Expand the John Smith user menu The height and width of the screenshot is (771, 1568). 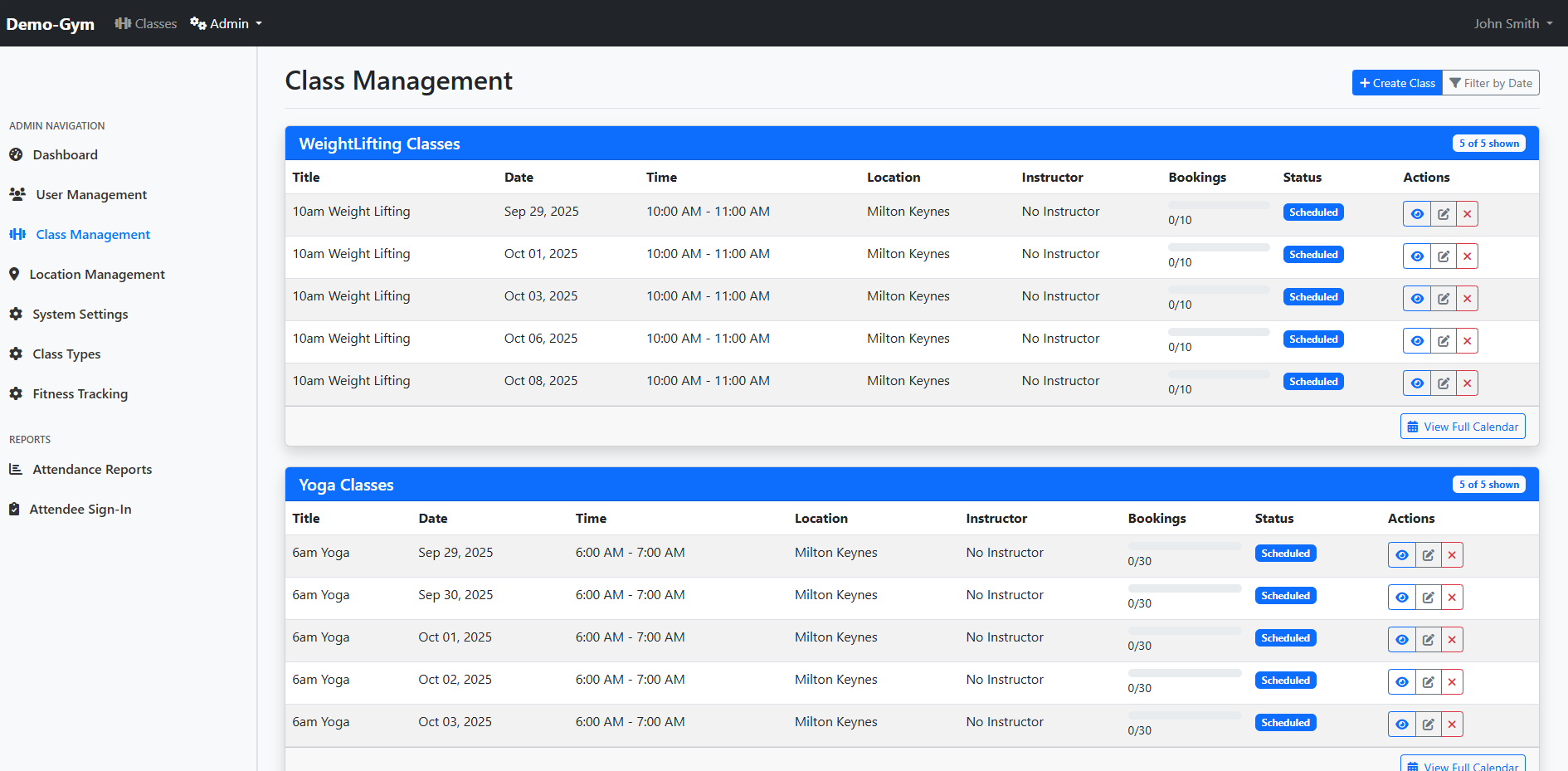[1512, 23]
